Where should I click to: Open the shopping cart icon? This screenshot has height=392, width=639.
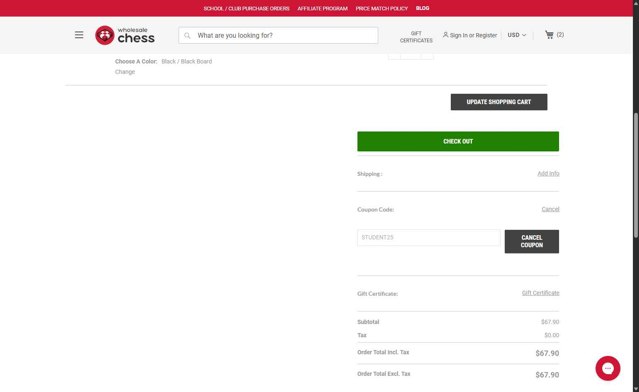pyautogui.click(x=549, y=35)
